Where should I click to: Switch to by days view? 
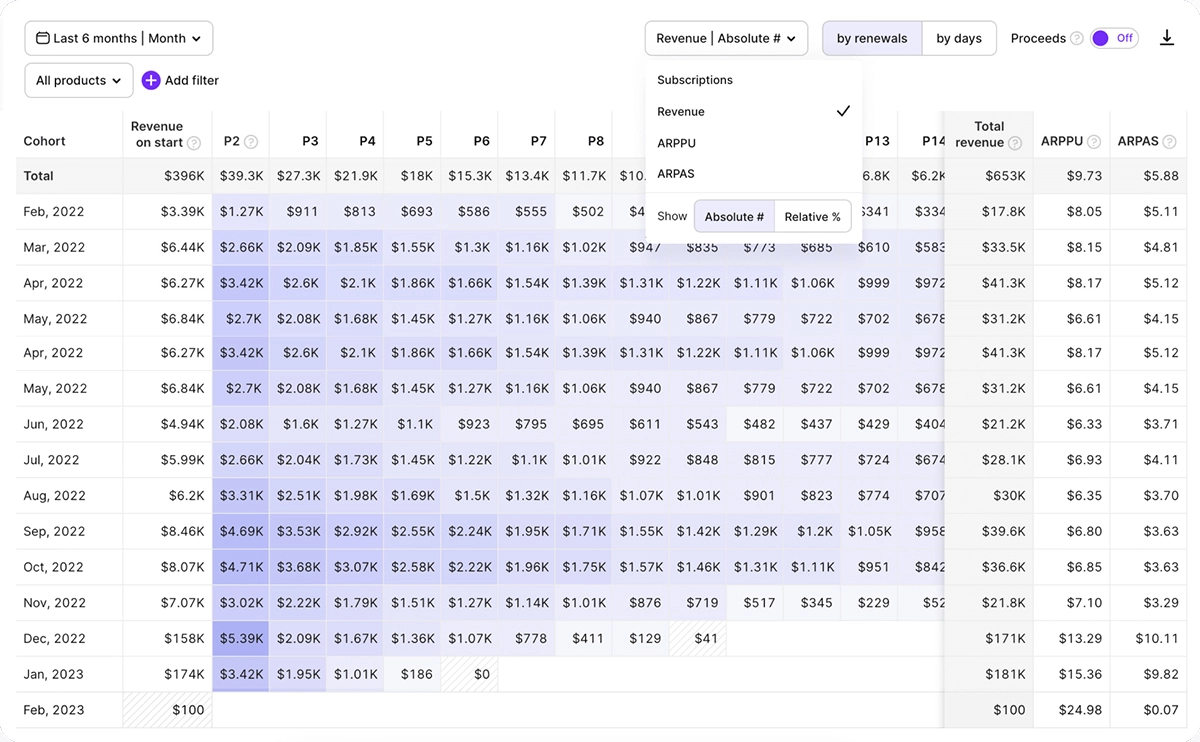tap(959, 38)
